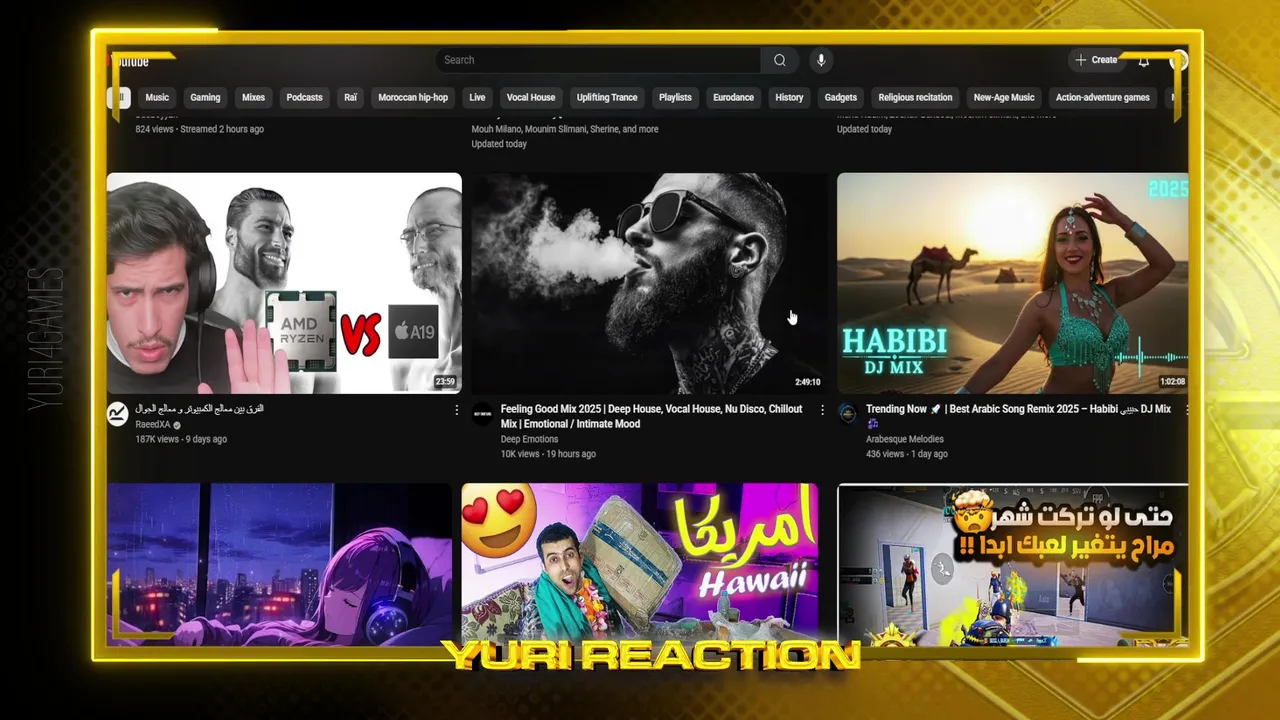Screen dimensions: 1280x720
Task: Open options menu for AMD vs A19 video
Action: click(457, 410)
